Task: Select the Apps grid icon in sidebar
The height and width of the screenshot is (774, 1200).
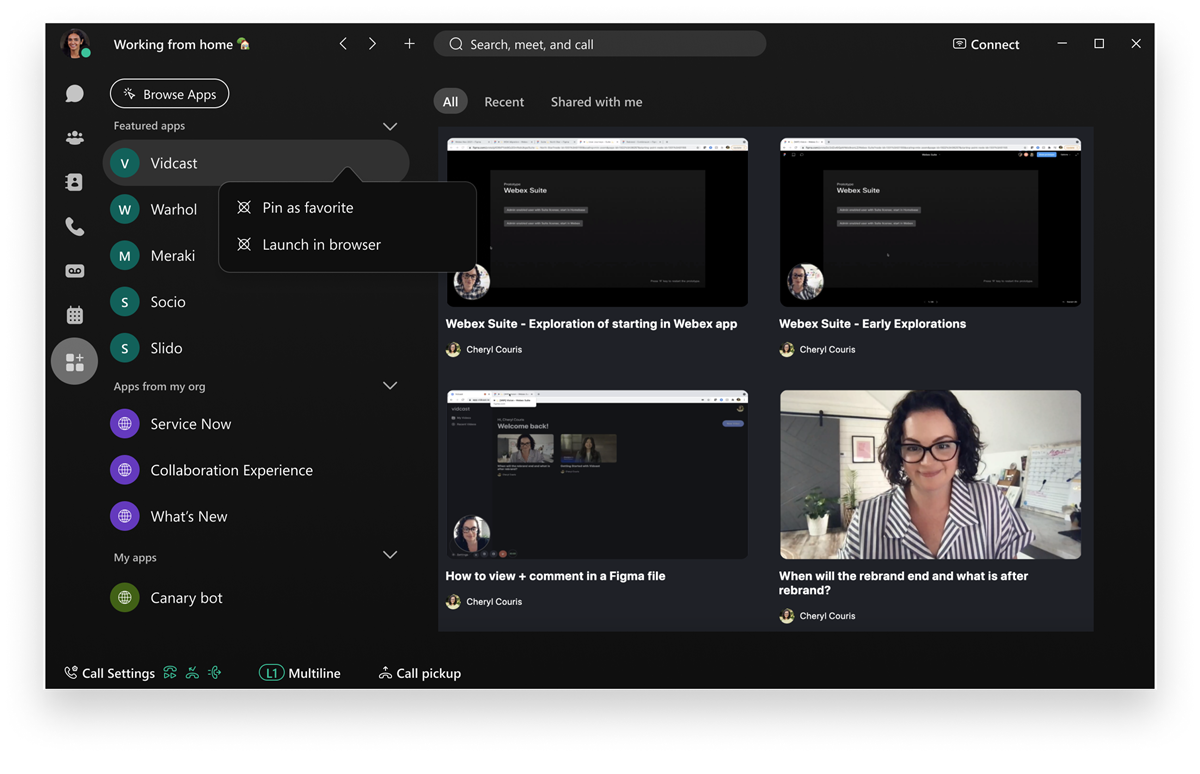Action: point(75,362)
